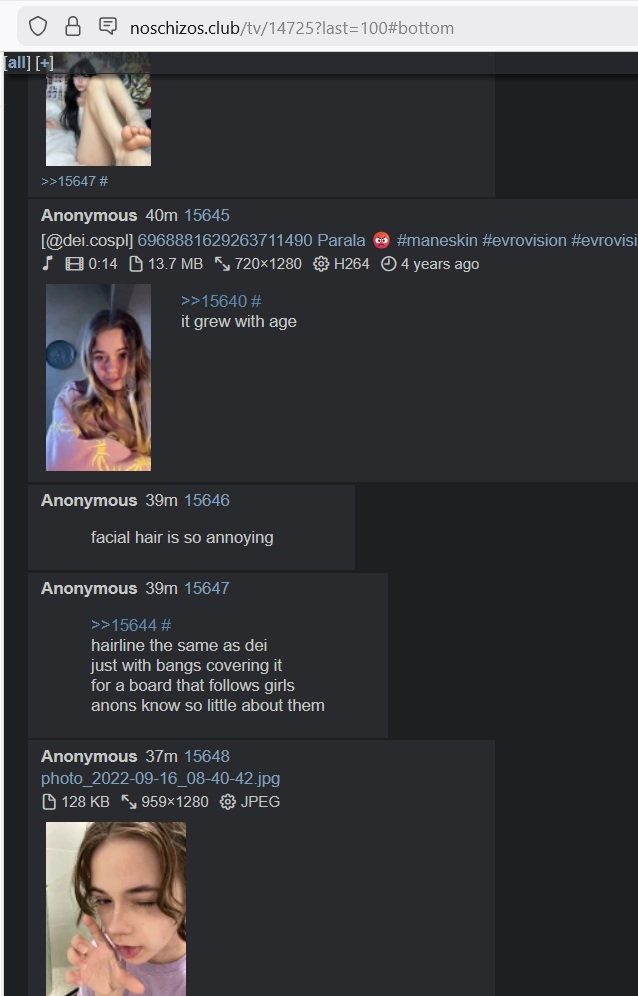Click the resize arrows icon beside 720×1280

pos(222,264)
